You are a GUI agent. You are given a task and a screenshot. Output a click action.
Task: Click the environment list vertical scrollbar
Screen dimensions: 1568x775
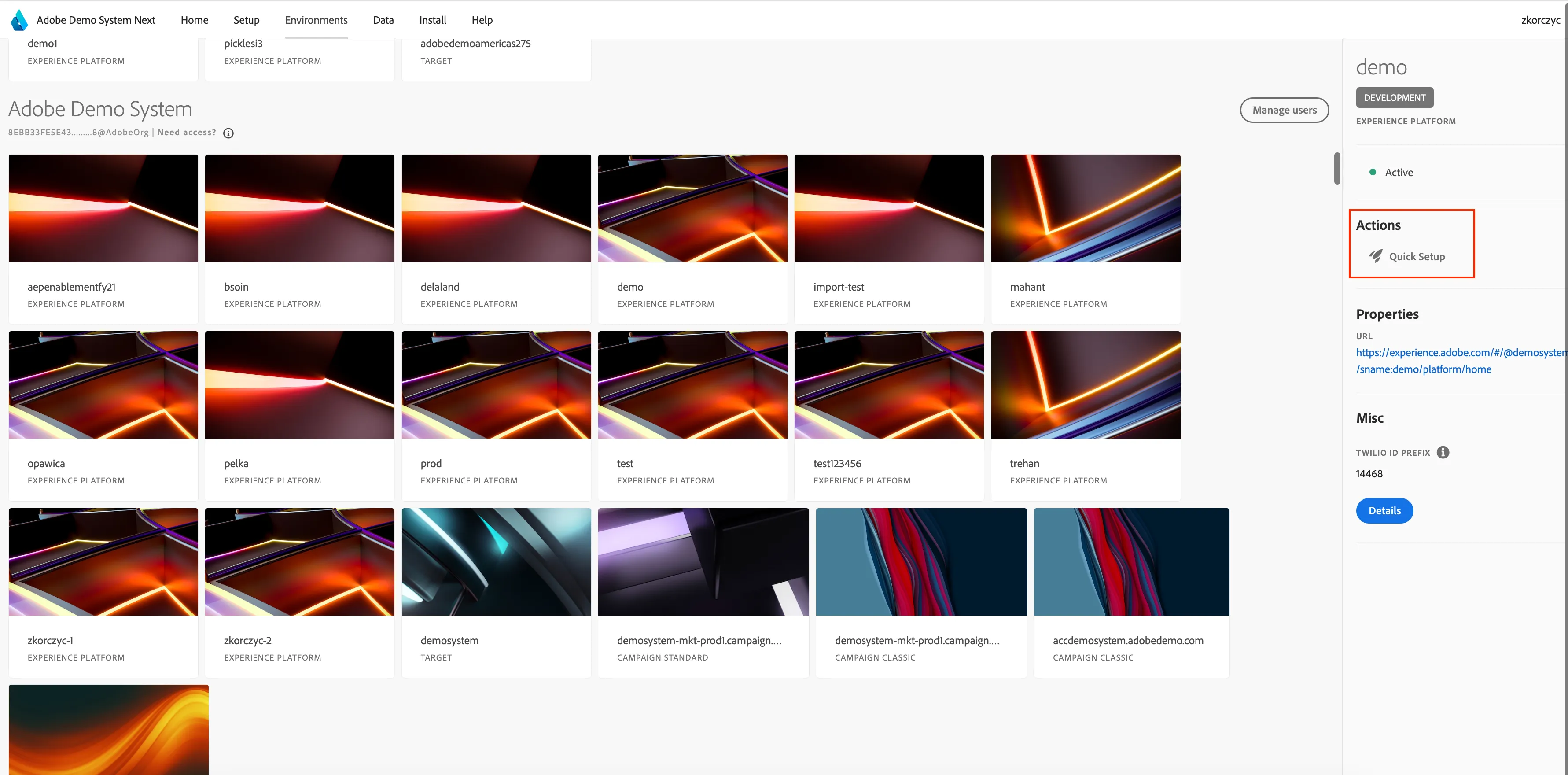[1337, 168]
